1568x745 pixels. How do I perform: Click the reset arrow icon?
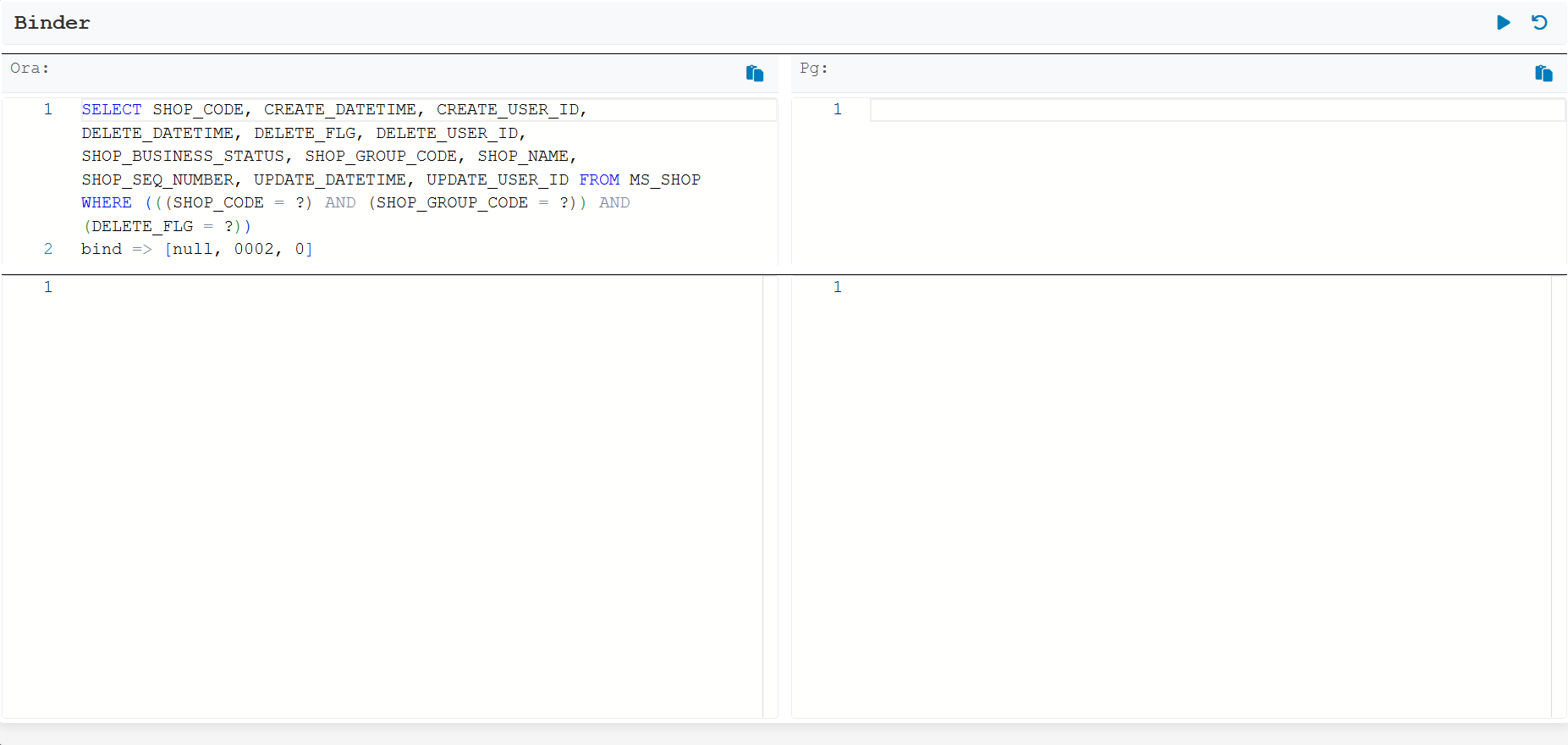[1539, 23]
